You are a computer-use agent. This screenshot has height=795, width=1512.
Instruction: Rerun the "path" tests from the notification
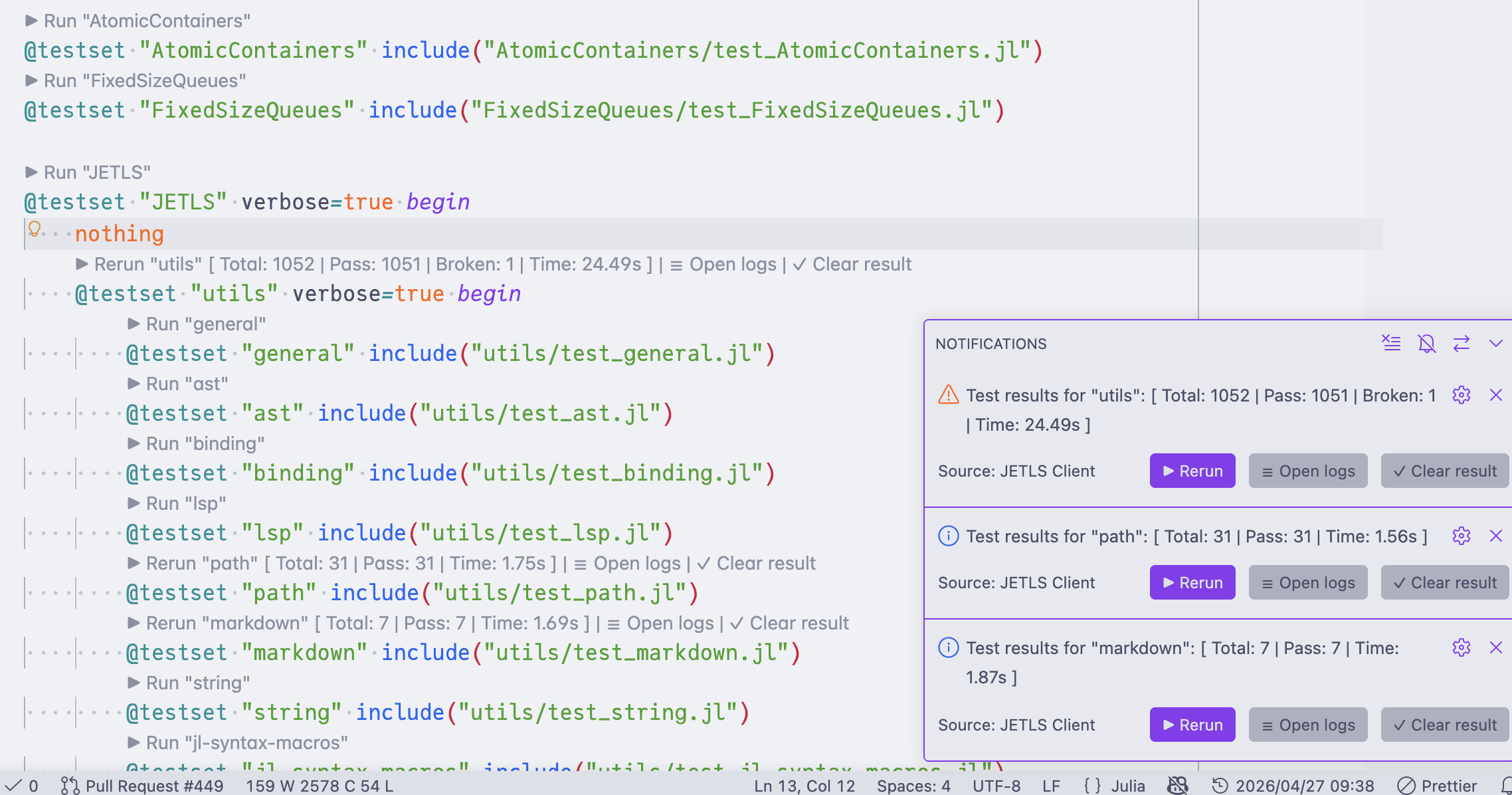click(1192, 582)
